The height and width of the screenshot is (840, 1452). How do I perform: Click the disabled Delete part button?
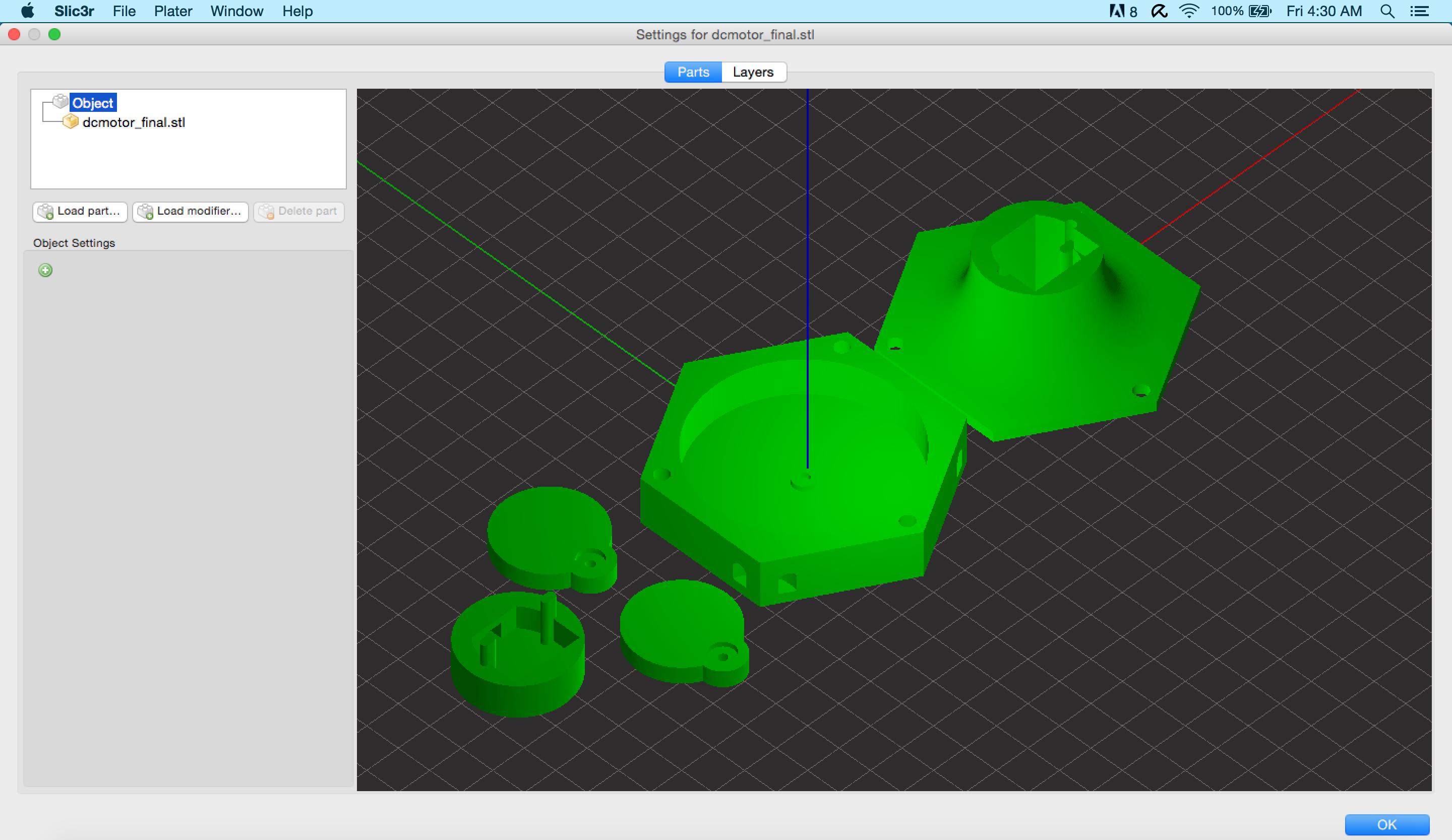(x=298, y=211)
